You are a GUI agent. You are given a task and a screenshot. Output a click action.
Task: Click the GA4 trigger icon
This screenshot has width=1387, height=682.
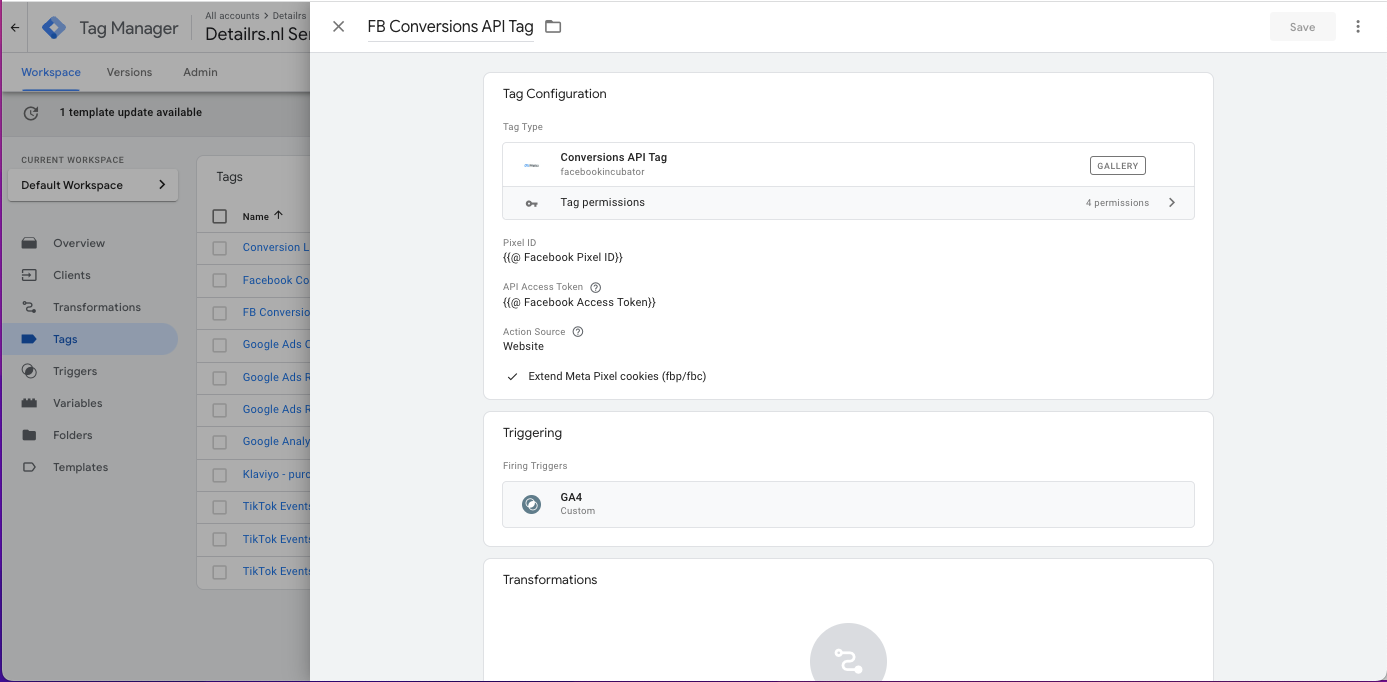tap(532, 504)
